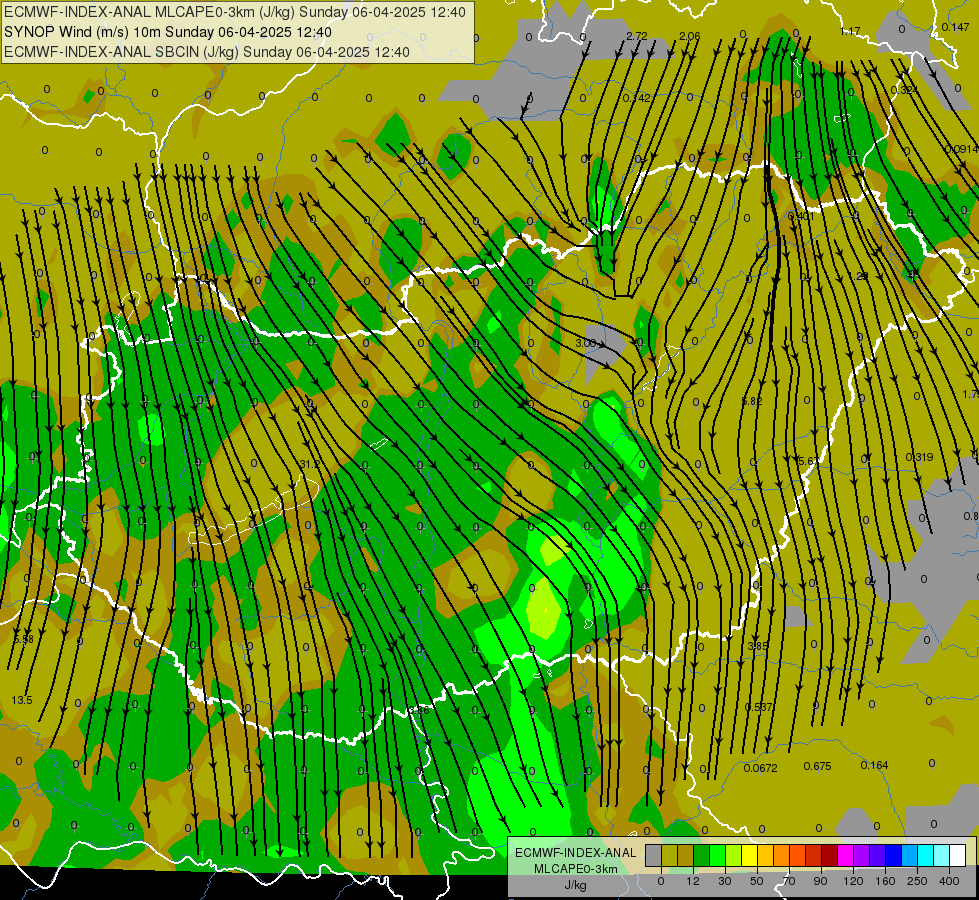Click the '160' tick label on the legend
The width and height of the screenshot is (979, 900).
885,881
